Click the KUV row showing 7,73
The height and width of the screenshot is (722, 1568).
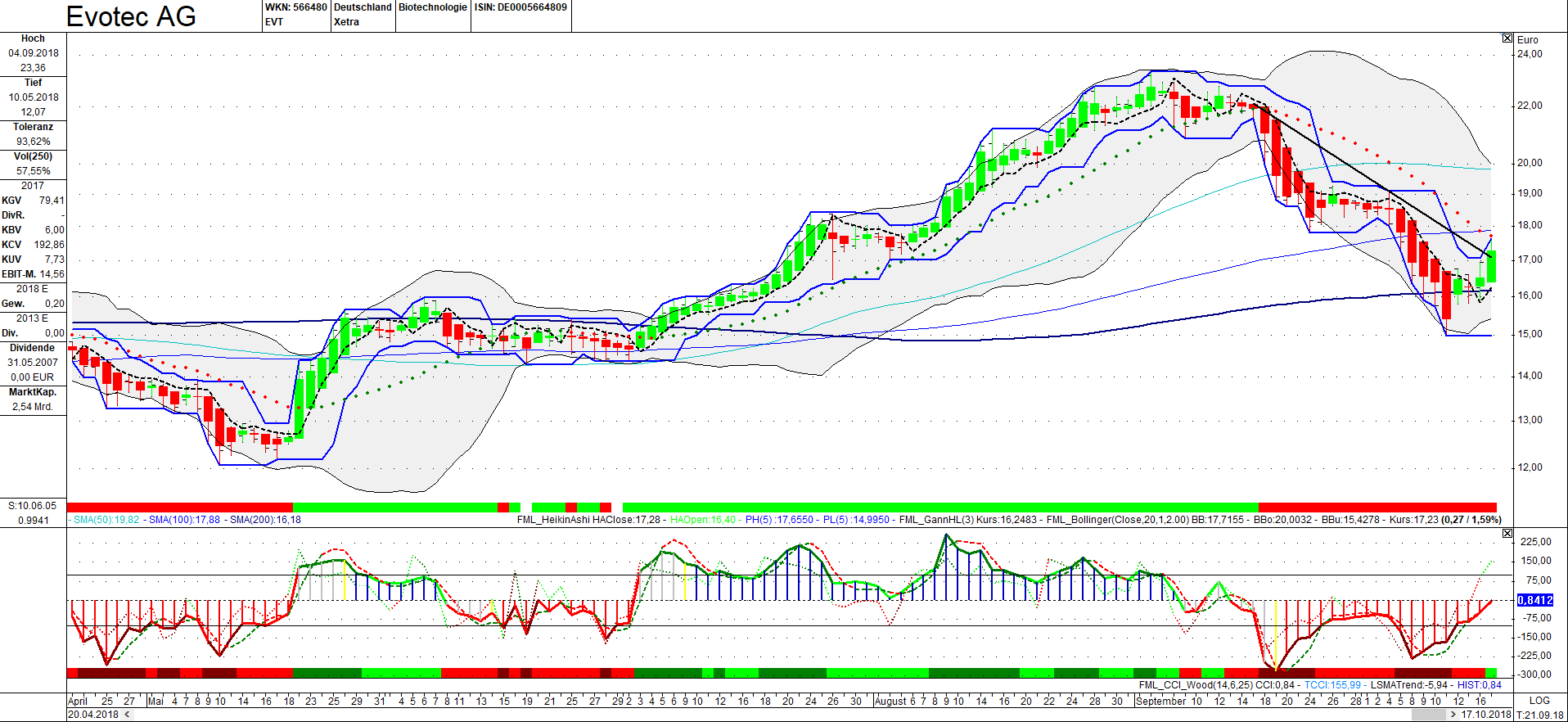(33, 259)
